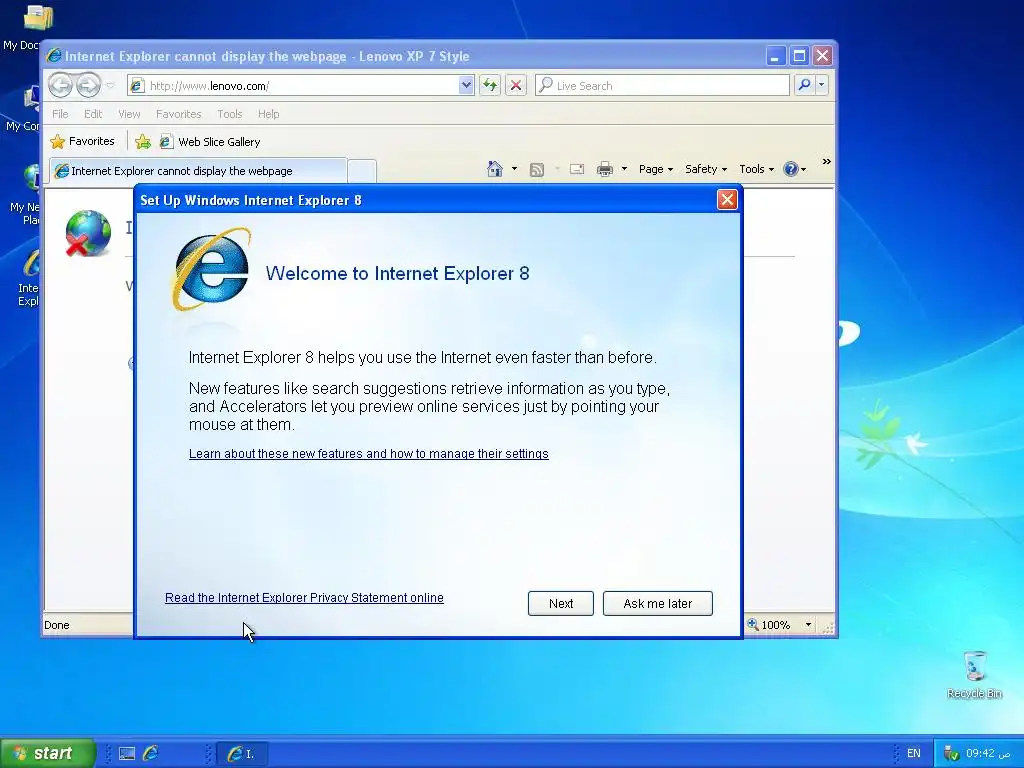Image resolution: width=1024 pixels, height=768 pixels.
Task: Click the Print icon
Action: (605, 169)
